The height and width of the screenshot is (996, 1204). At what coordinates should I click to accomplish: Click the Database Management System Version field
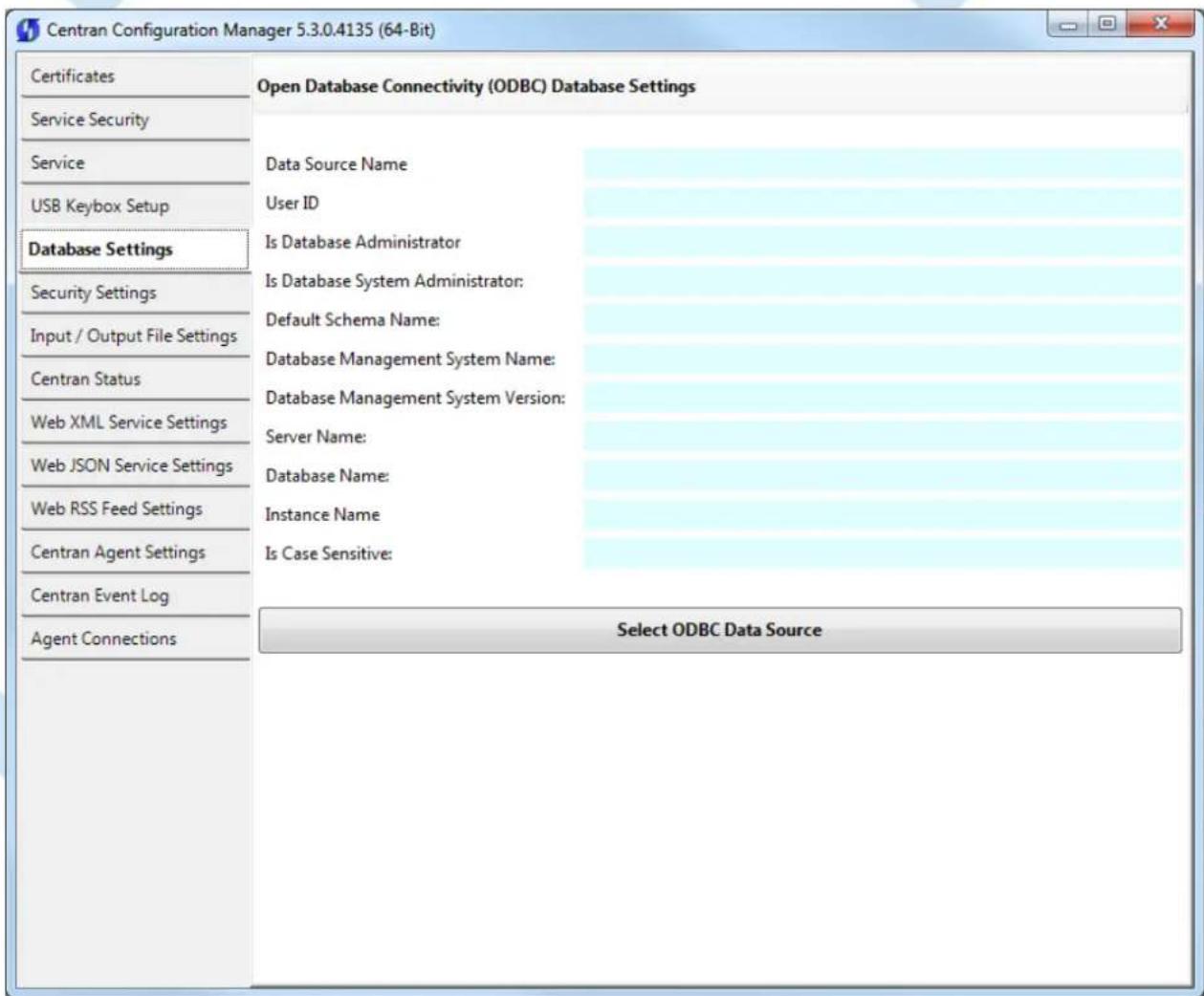[883, 398]
